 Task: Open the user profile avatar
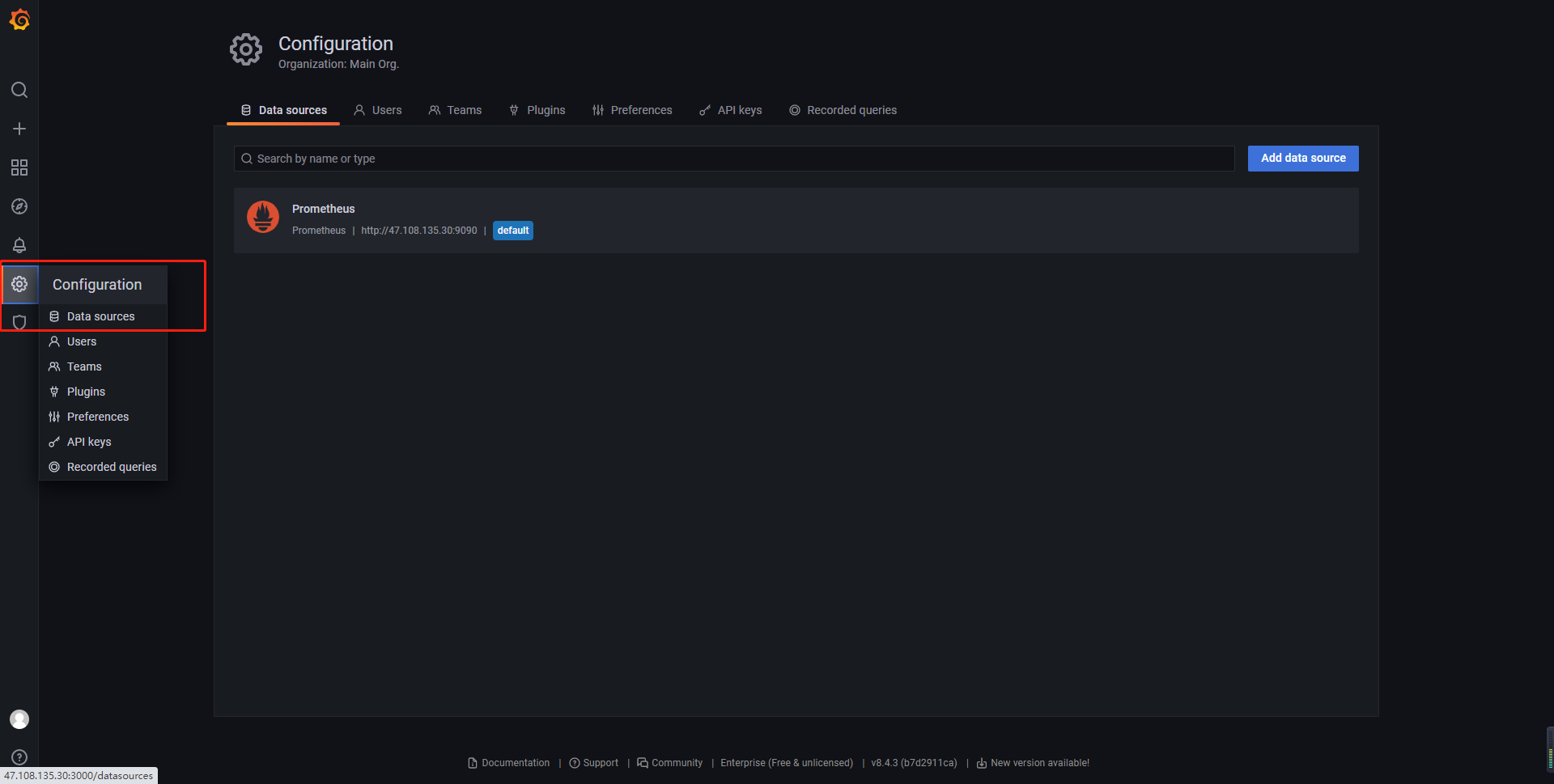coord(19,719)
